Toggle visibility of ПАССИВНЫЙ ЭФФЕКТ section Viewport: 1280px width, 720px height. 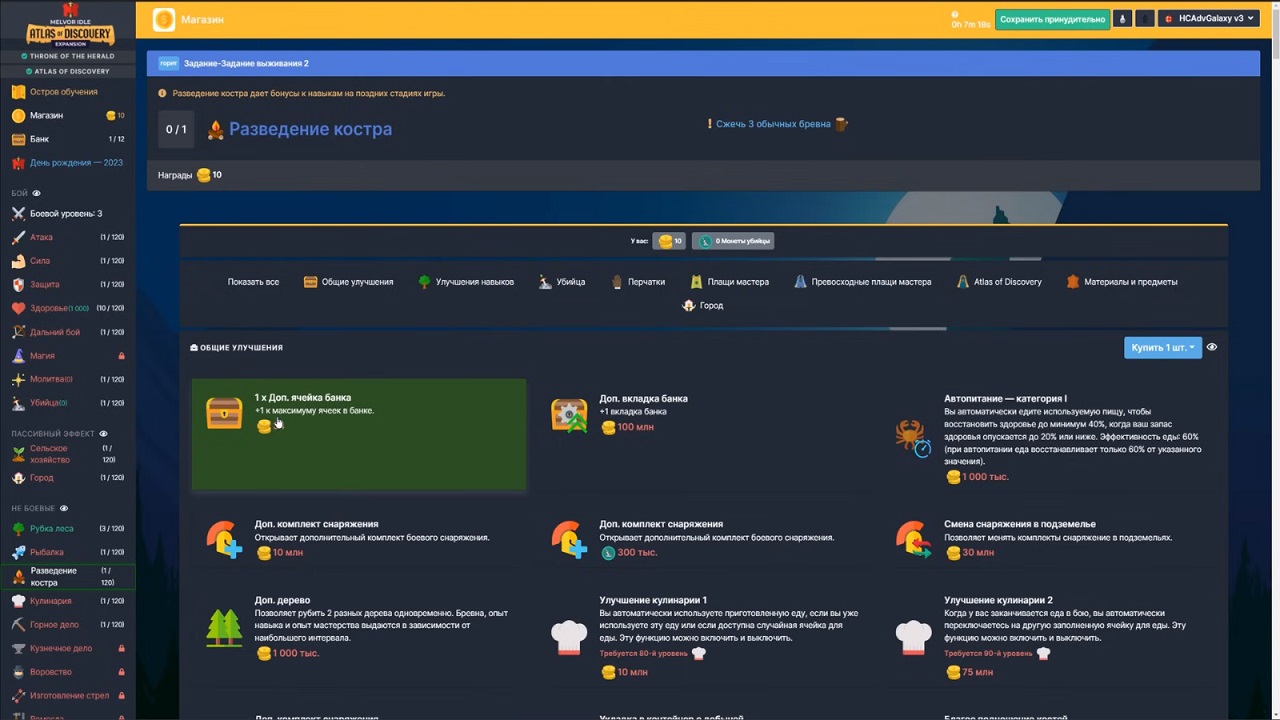[103, 434]
